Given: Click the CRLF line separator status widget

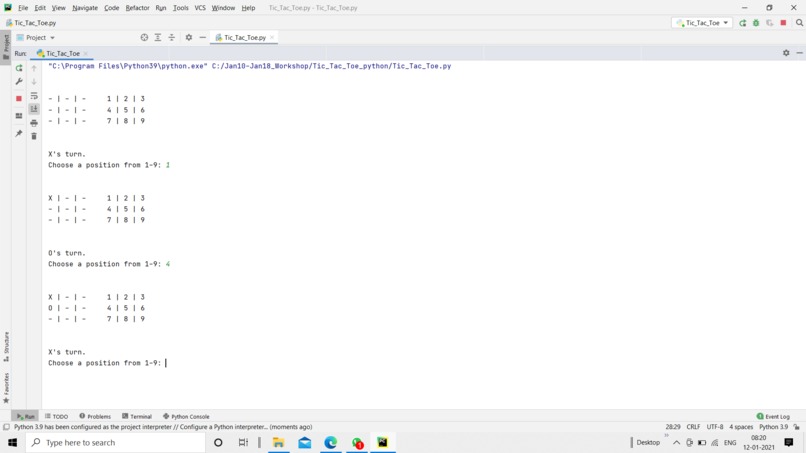Looking at the screenshot, I should click(693, 427).
